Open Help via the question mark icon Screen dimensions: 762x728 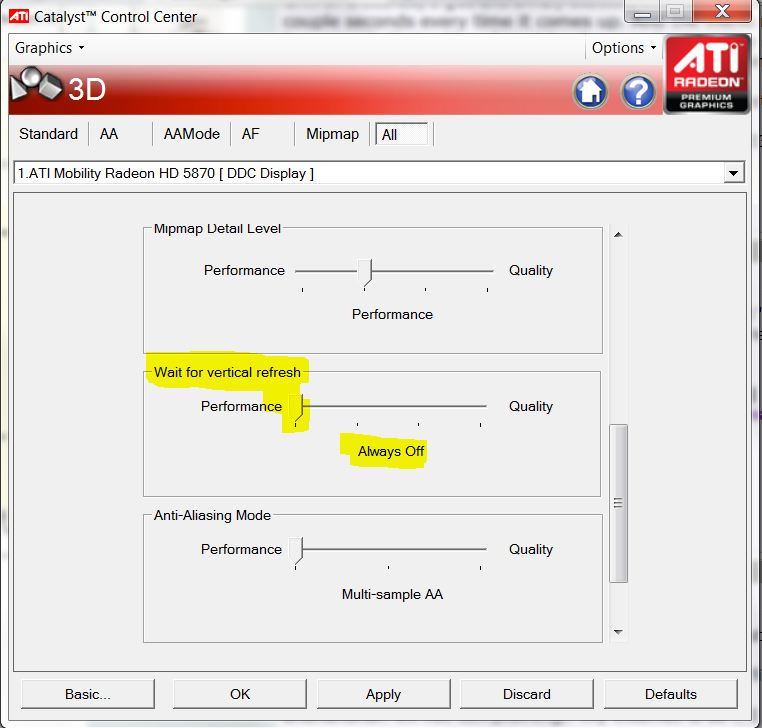[638, 91]
